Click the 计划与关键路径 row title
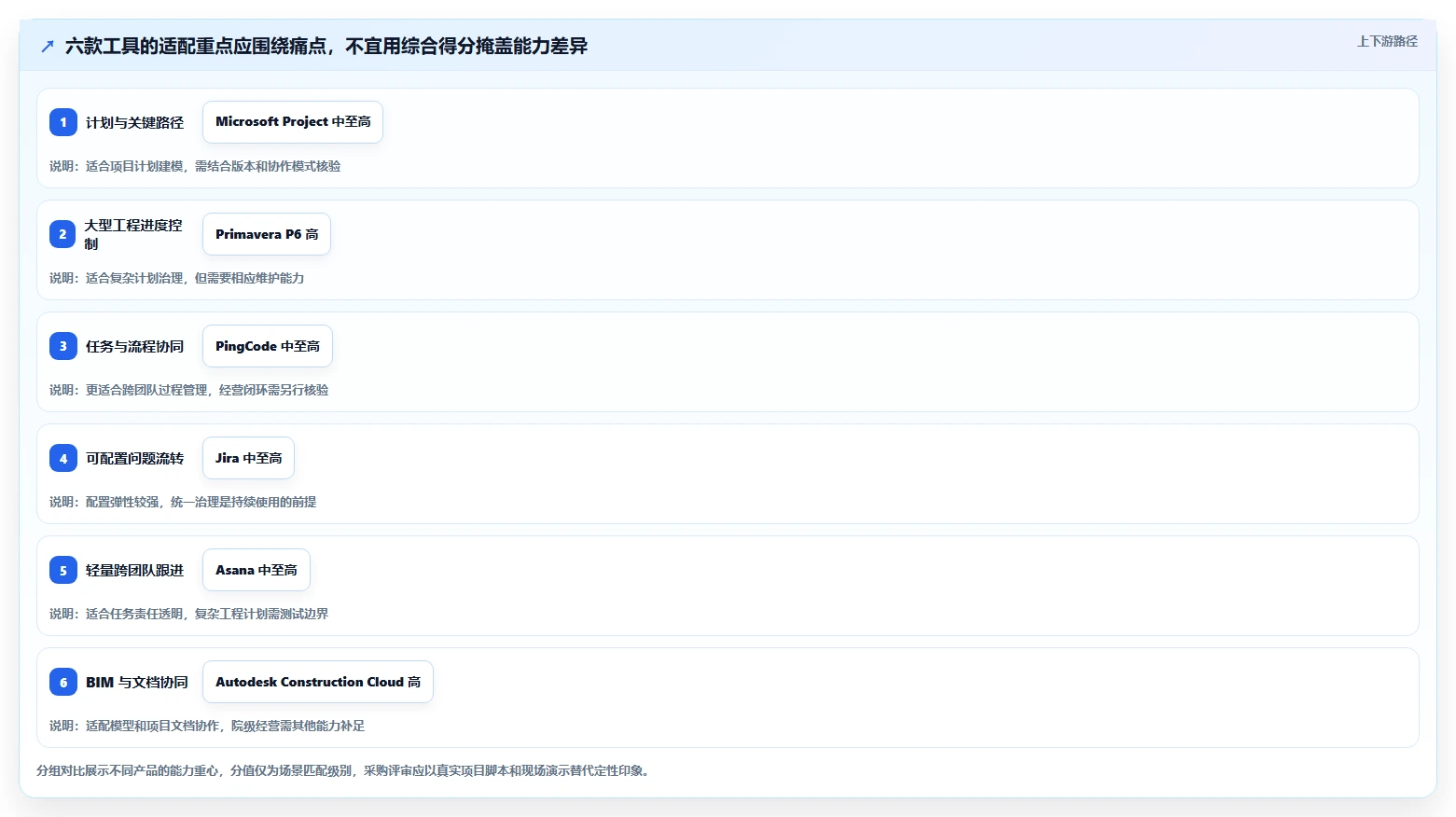1456x817 pixels. point(134,122)
